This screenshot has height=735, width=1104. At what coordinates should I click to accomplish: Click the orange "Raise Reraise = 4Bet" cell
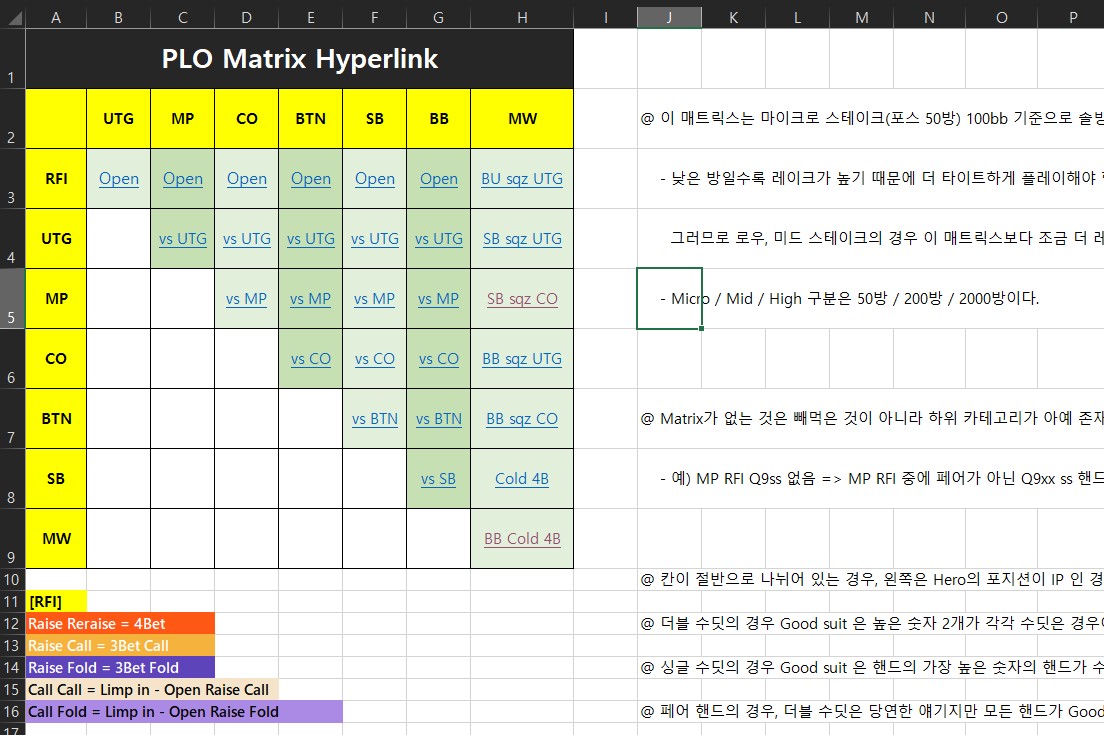coord(120,623)
